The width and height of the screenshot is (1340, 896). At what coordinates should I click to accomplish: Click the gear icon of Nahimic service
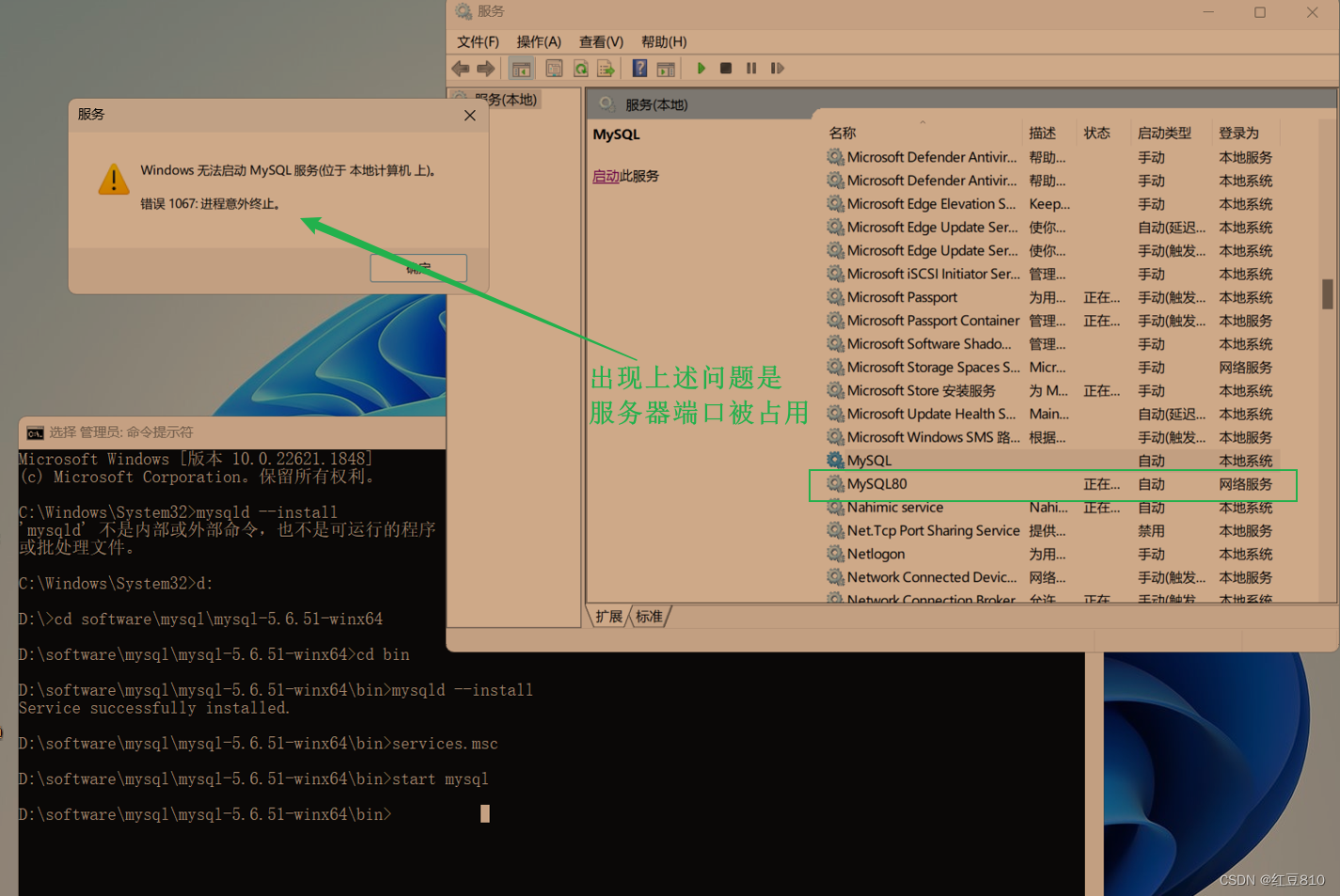click(x=835, y=508)
